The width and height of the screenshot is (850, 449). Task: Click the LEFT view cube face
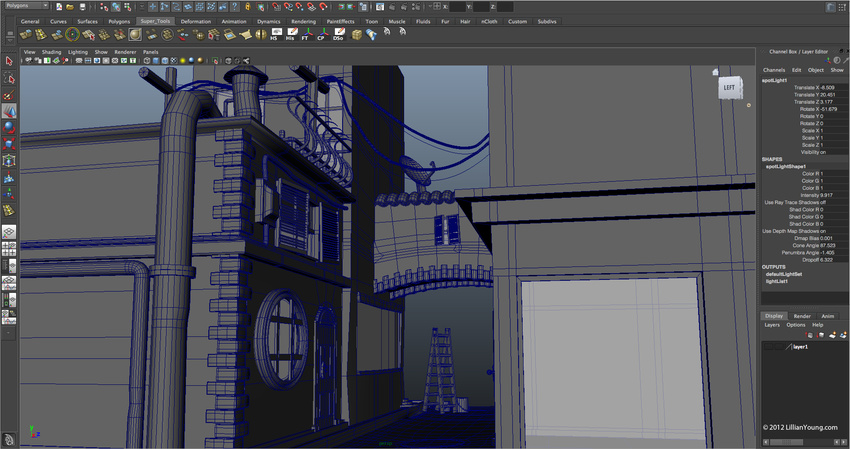pos(730,88)
